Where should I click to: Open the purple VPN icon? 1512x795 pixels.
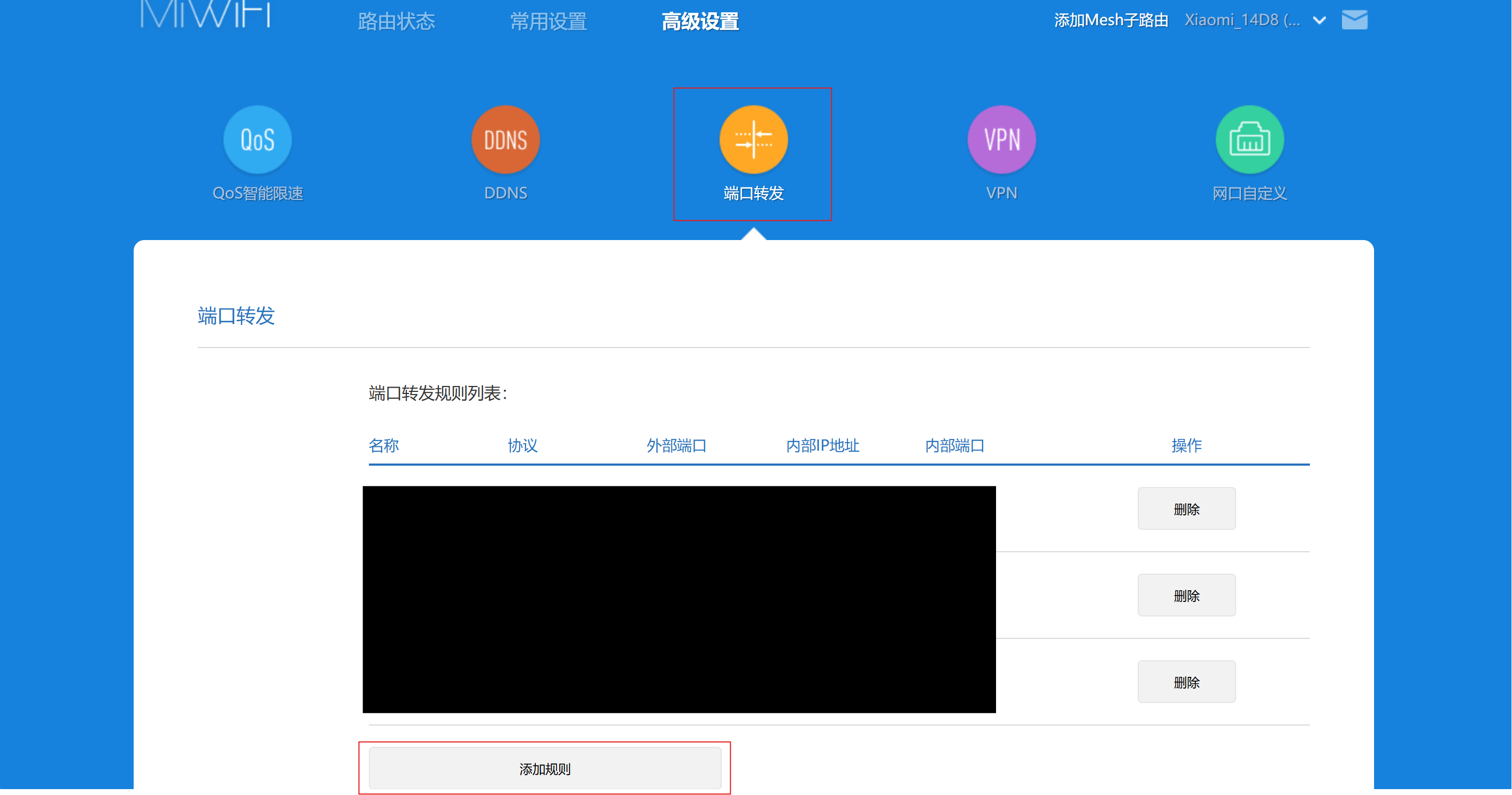[1001, 140]
